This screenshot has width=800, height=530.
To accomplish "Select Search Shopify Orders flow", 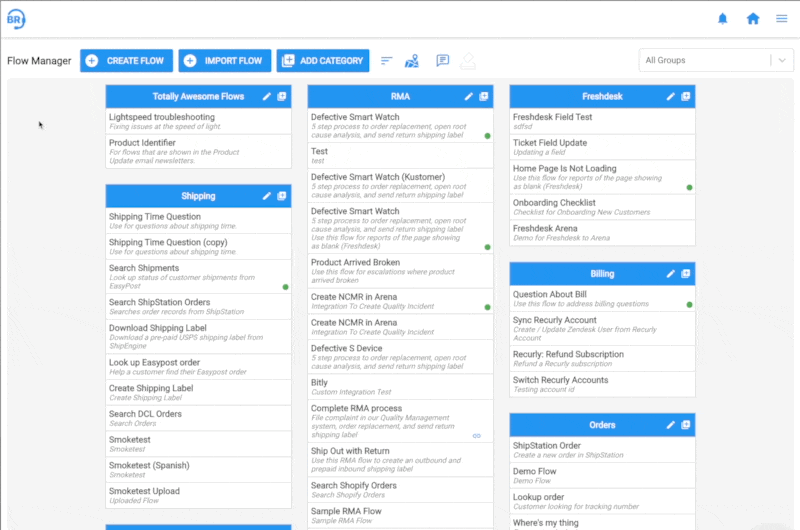I will point(401,490).
